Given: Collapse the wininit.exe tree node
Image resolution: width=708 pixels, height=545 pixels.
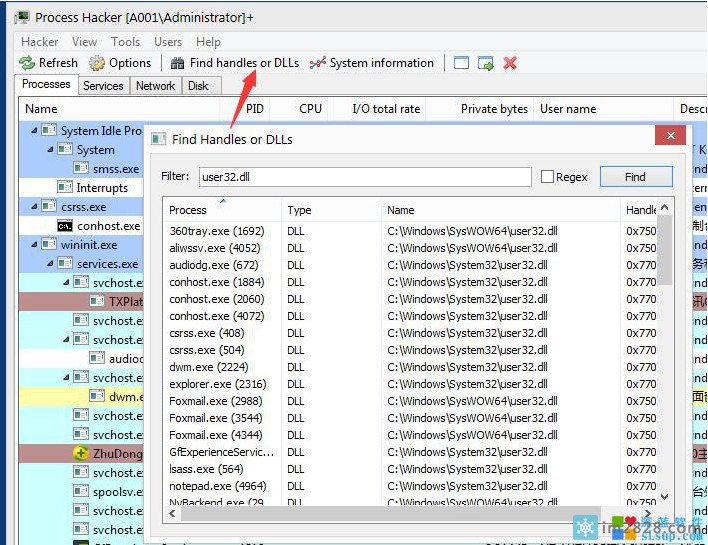Looking at the screenshot, I should click(x=34, y=245).
